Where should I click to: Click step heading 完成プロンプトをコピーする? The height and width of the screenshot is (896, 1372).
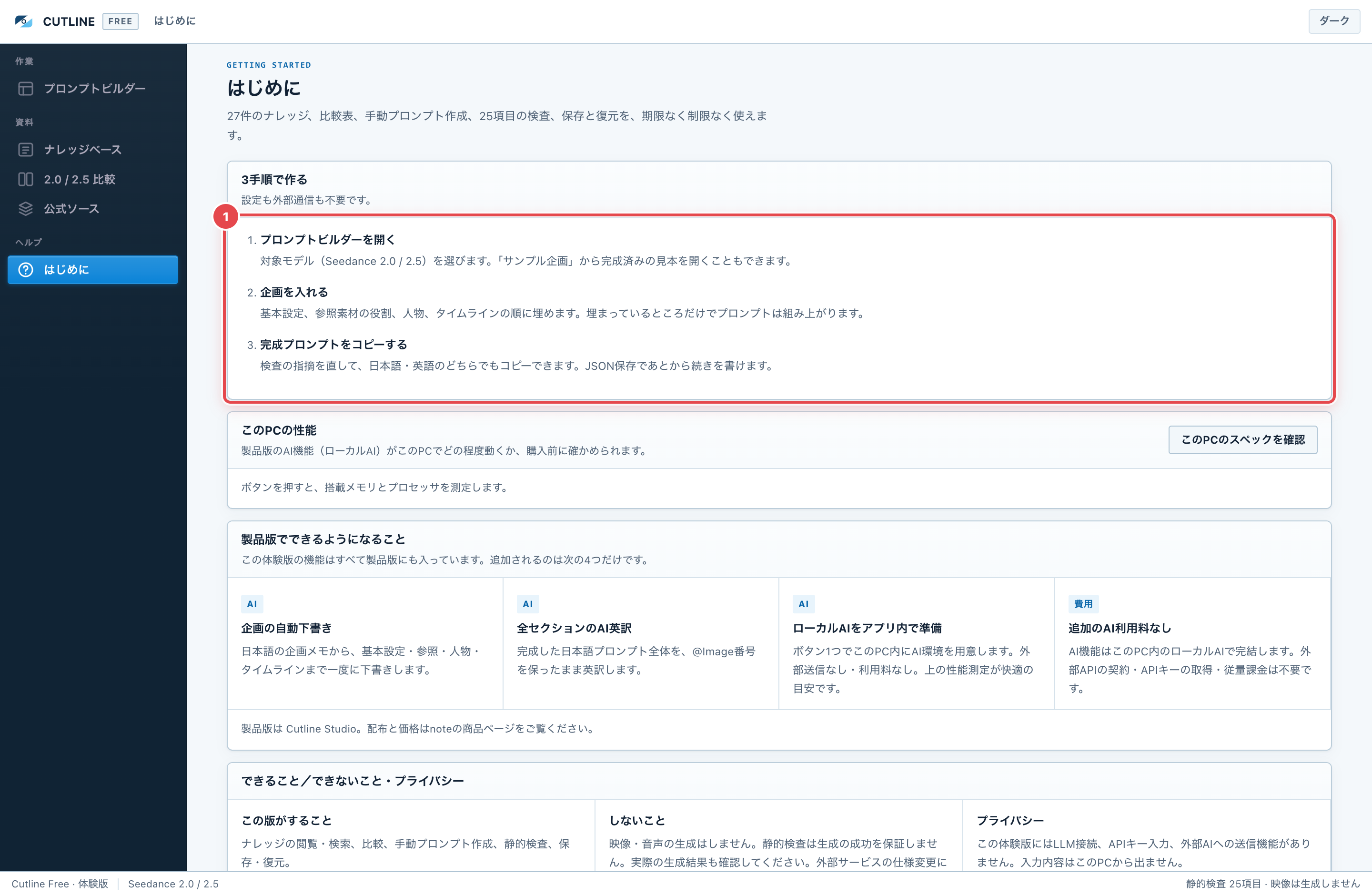(x=333, y=344)
